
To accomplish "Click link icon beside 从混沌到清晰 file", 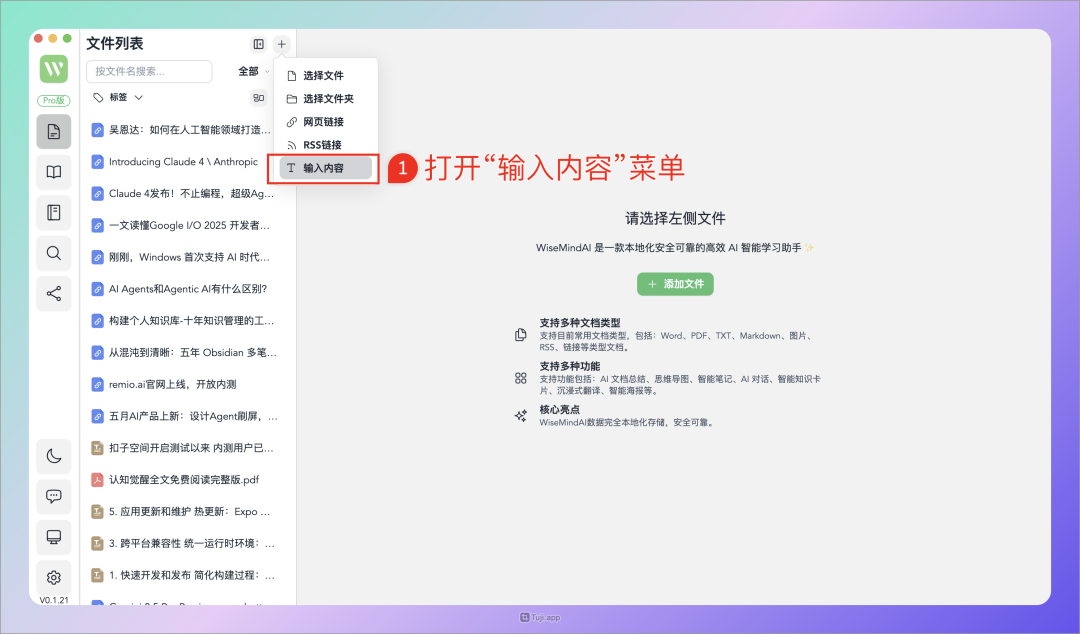I will click(x=98, y=352).
